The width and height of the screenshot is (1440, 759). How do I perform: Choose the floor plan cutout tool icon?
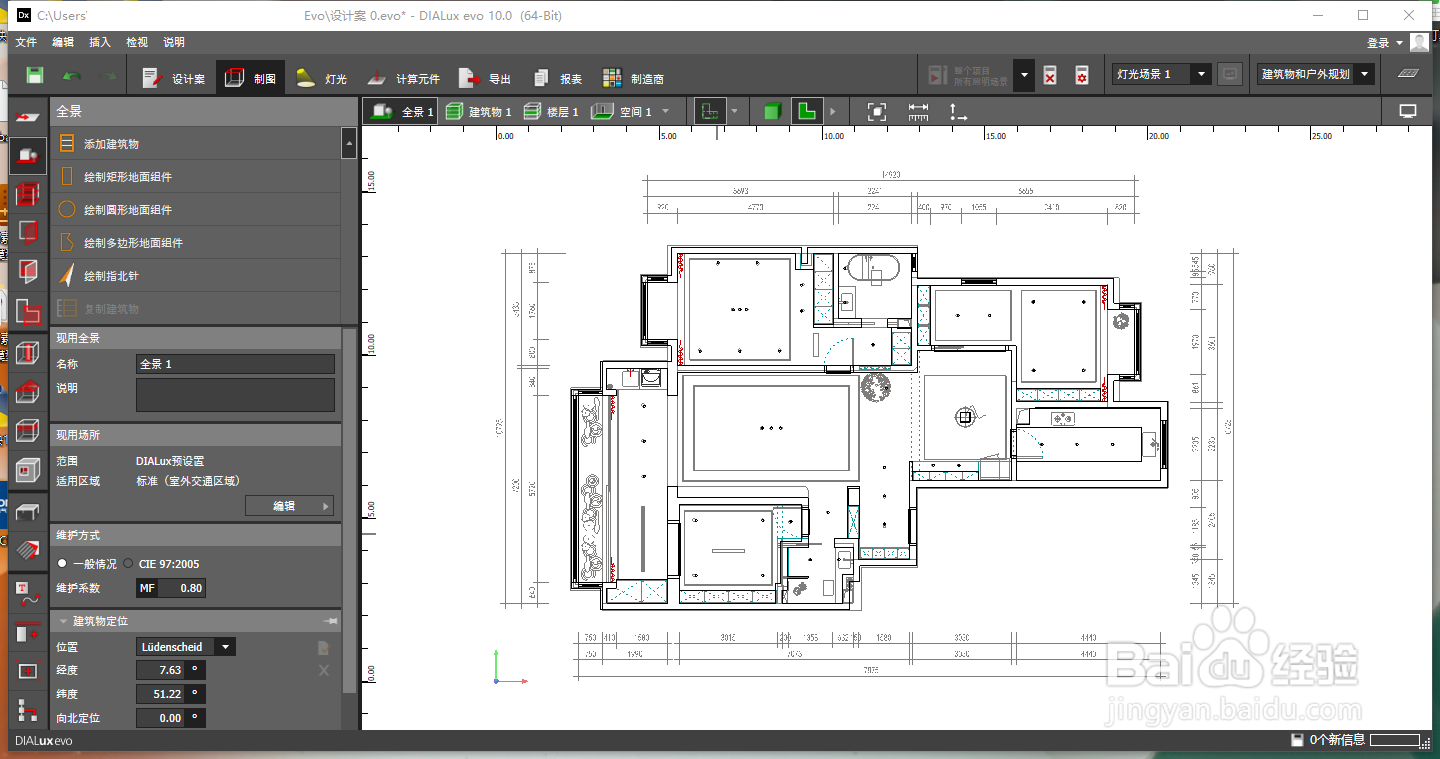pos(28,311)
